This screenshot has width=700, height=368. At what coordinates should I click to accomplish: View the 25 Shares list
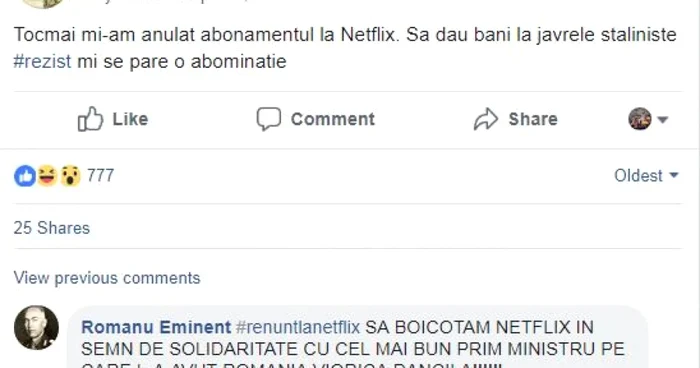pos(52,228)
